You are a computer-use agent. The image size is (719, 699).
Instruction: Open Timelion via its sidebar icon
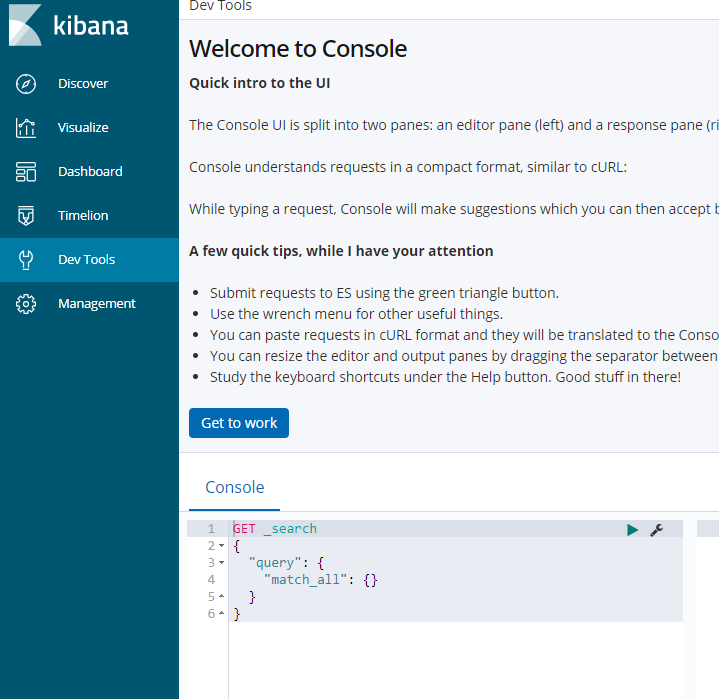[x=27, y=216]
